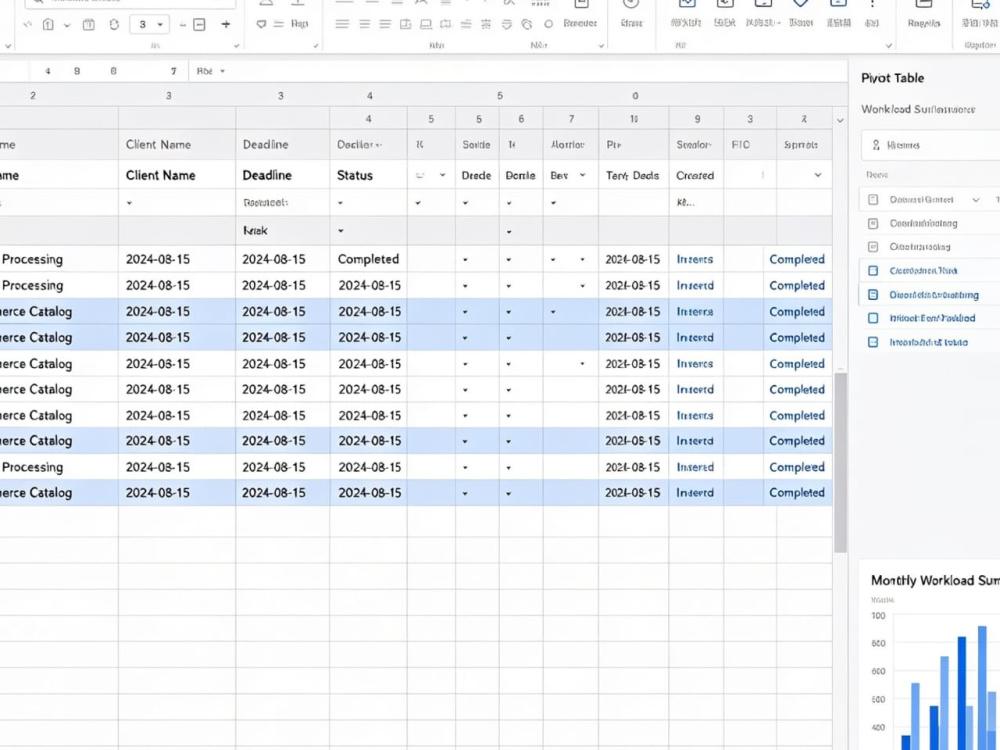The height and width of the screenshot is (750, 1000).
Task: Click the Pivot Table panel title
Action: (892, 78)
